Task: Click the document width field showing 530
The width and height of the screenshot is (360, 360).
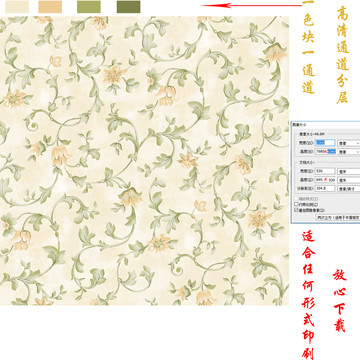Action: 325,171
